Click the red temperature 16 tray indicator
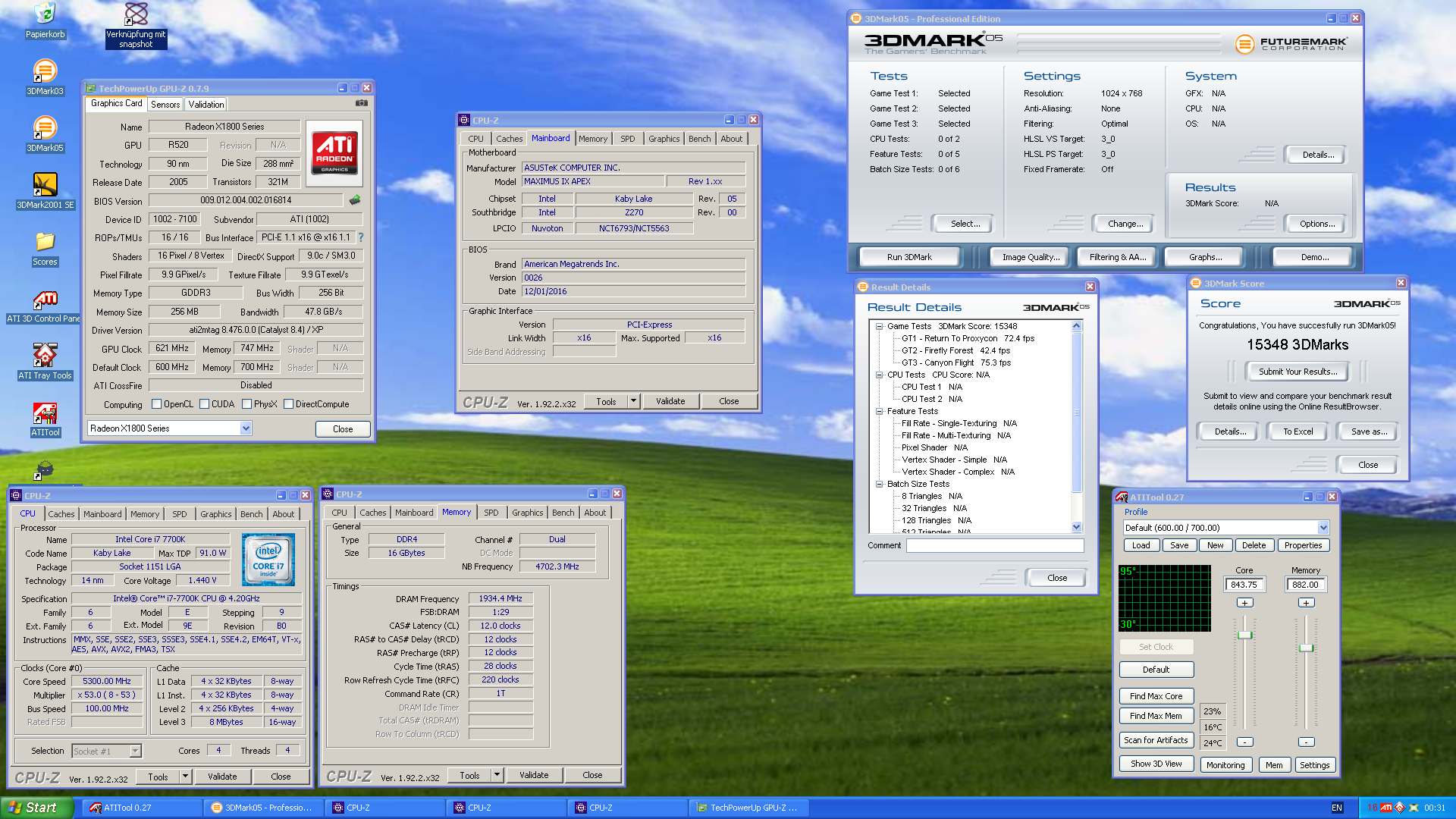The image size is (1456, 819). [x=1372, y=808]
